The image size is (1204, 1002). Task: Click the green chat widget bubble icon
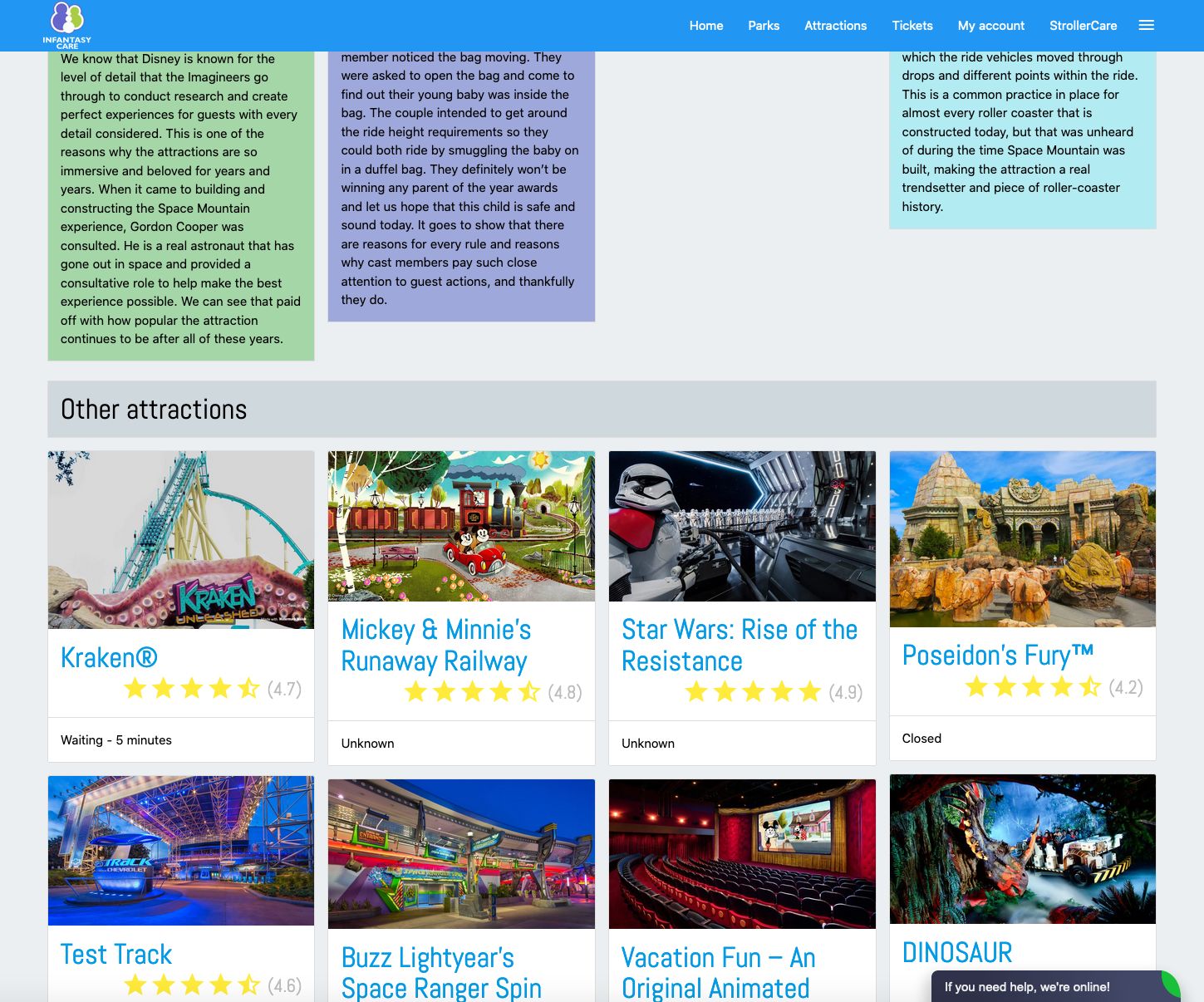point(1170,985)
